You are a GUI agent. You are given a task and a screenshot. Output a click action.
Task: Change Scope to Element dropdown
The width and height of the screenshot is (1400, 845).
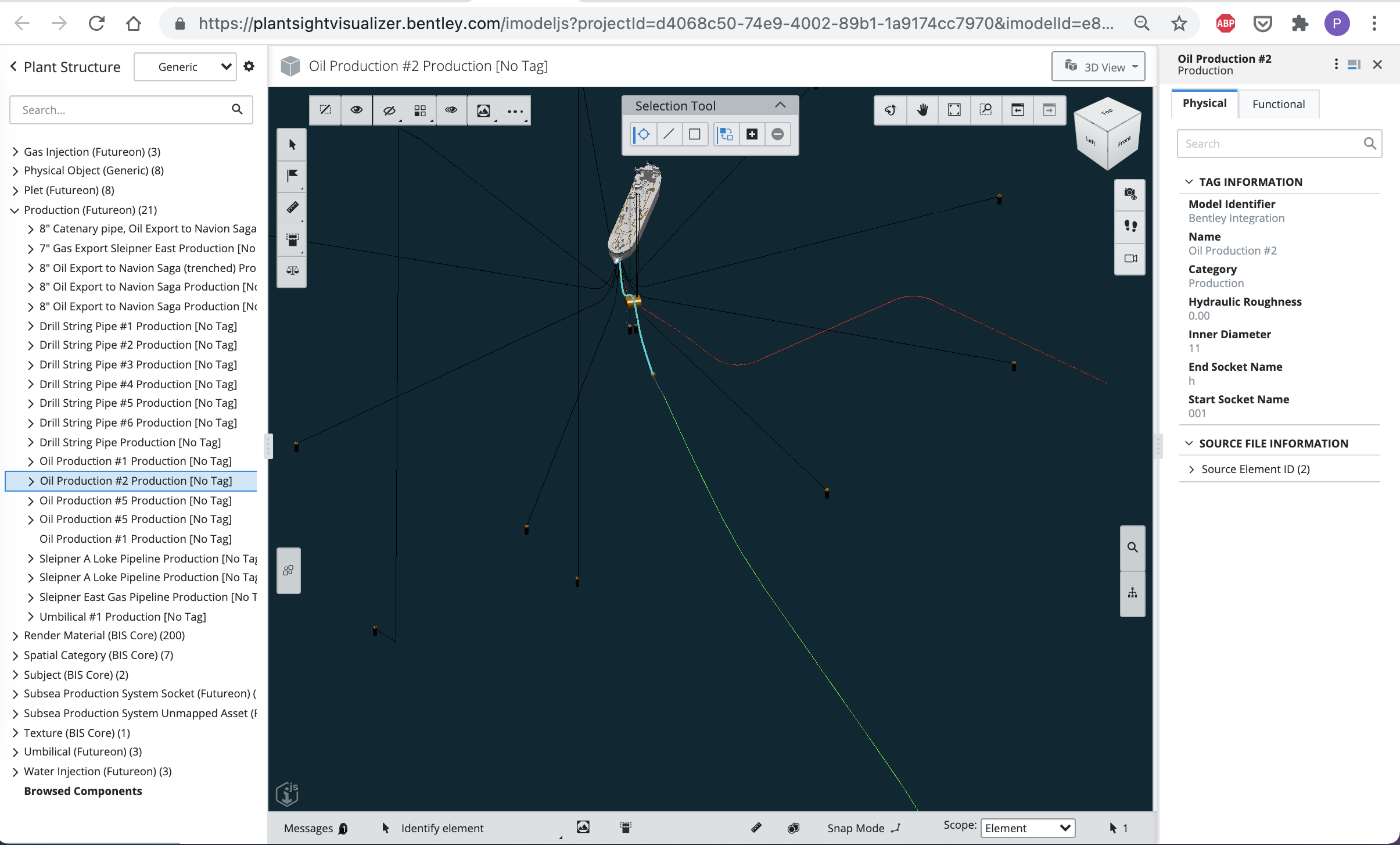pos(1026,828)
